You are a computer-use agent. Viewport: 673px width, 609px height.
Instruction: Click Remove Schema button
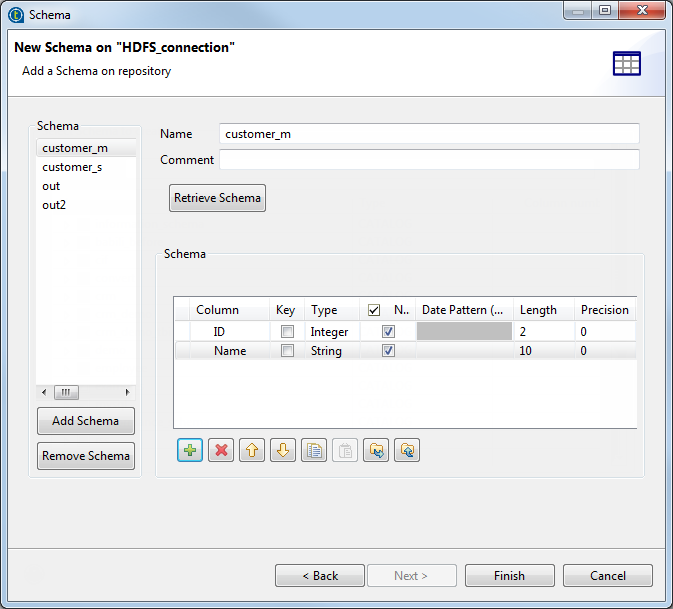click(86, 456)
